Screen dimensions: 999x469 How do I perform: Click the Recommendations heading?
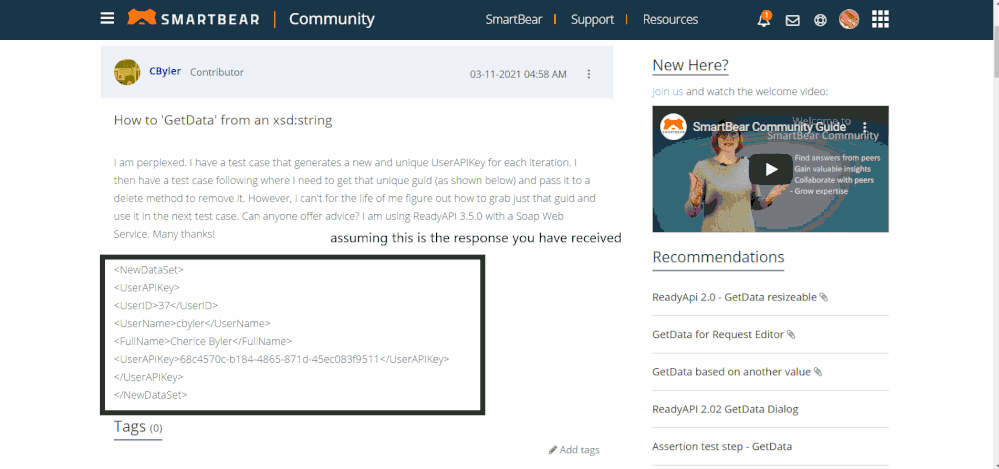[x=718, y=257]
